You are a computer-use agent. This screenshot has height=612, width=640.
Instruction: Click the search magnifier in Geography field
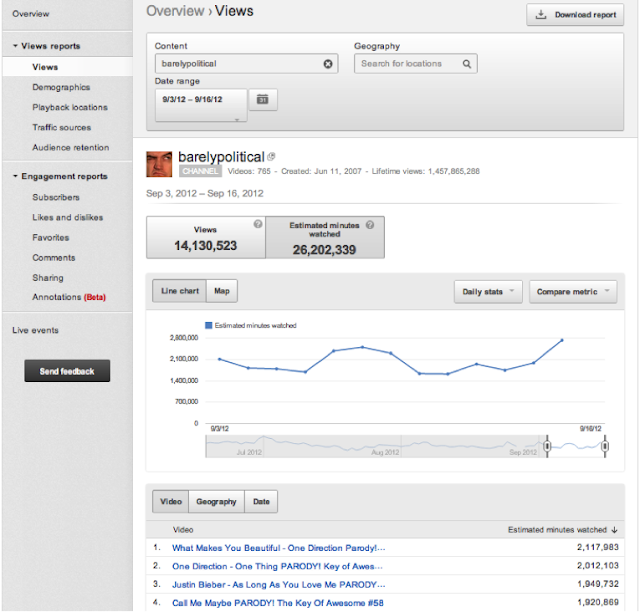pos(467,64)
